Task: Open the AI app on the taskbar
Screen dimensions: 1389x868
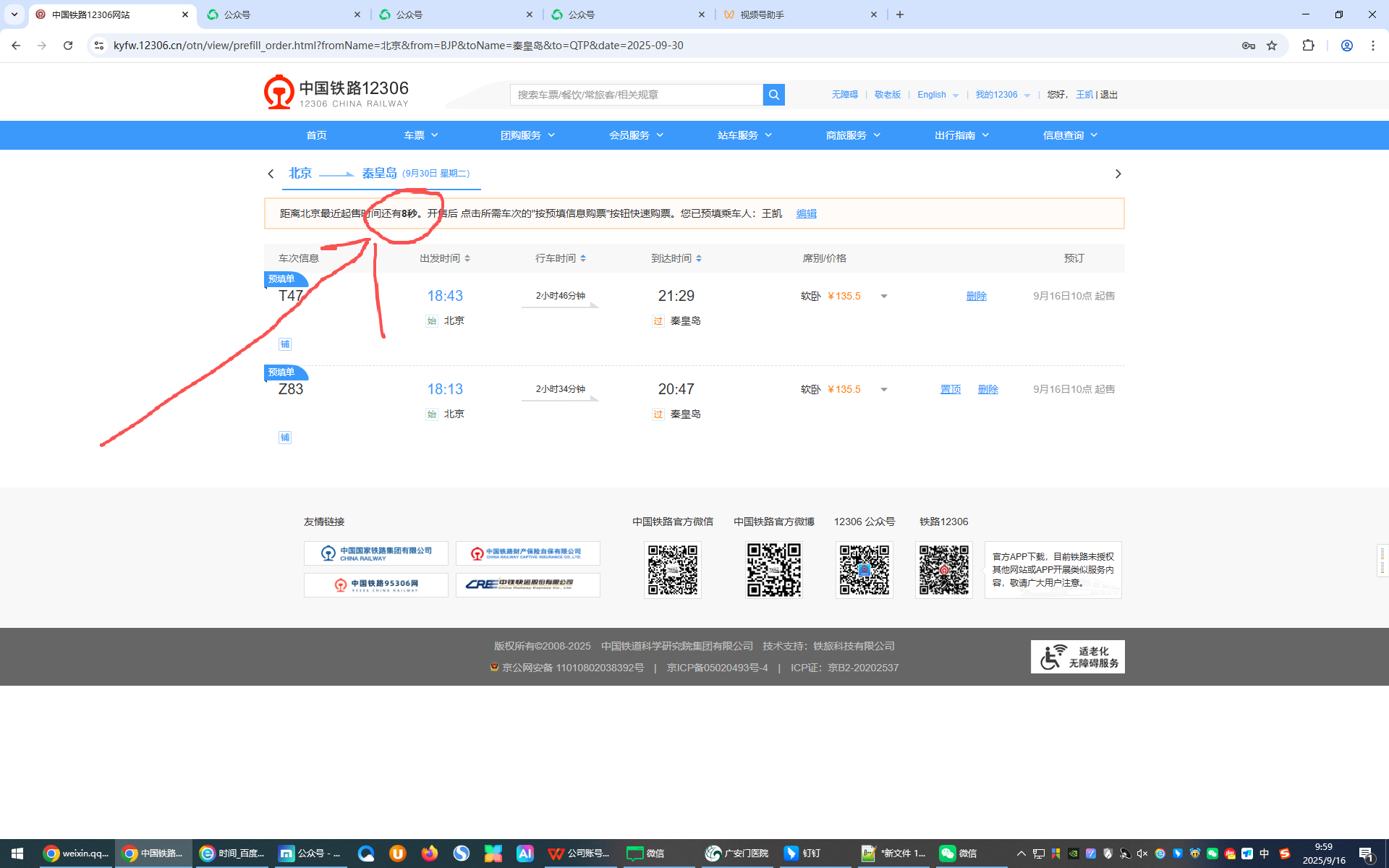Action: (525, 854)
